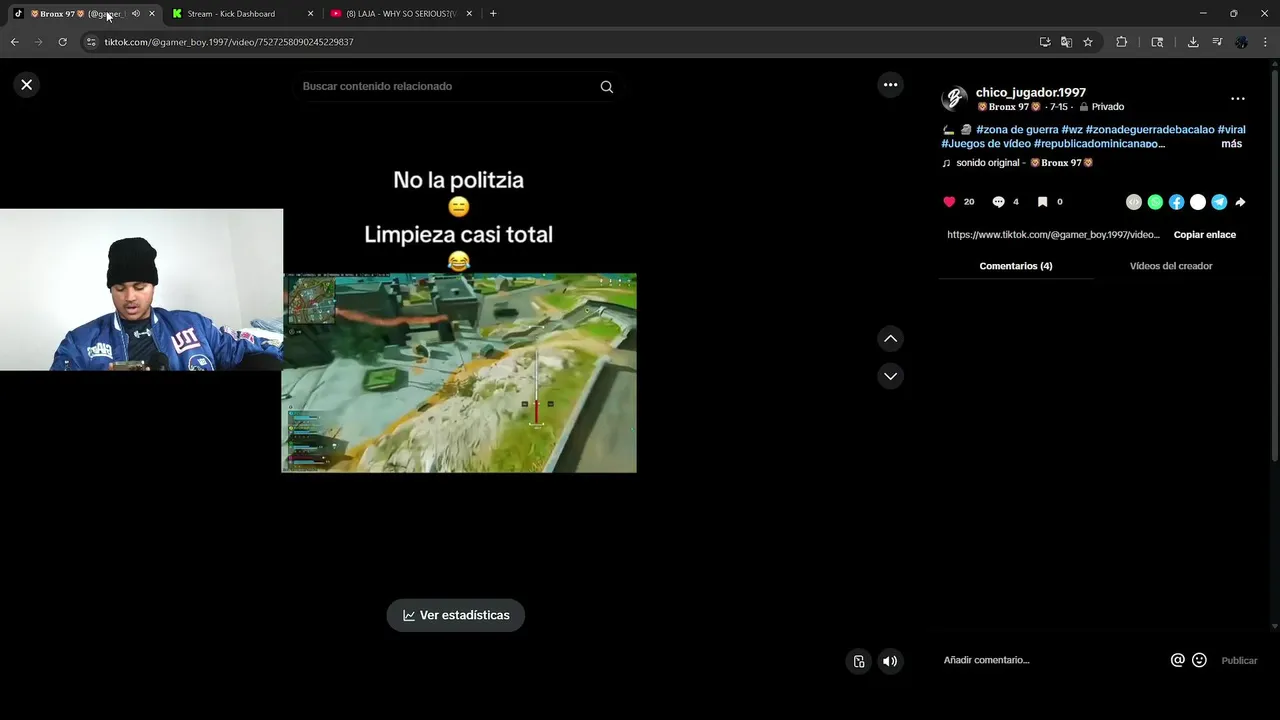This screenshot has height=720, width=1280.
Task: Close the TikTok video viewer
Action: click(x=27, y=85)
